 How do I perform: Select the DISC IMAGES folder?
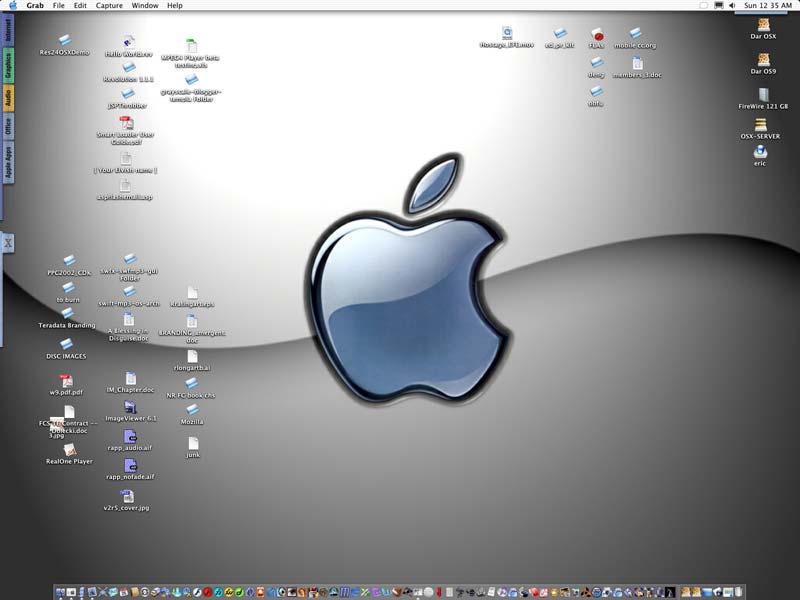point(66,349)
